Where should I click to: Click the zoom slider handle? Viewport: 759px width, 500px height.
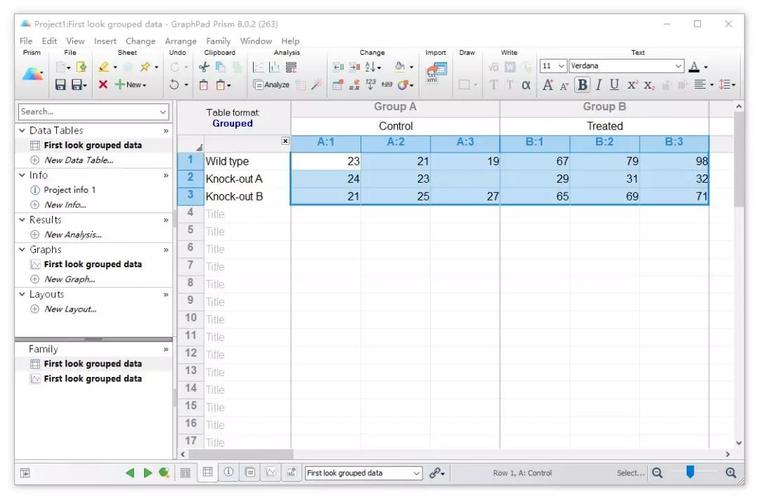690,472
